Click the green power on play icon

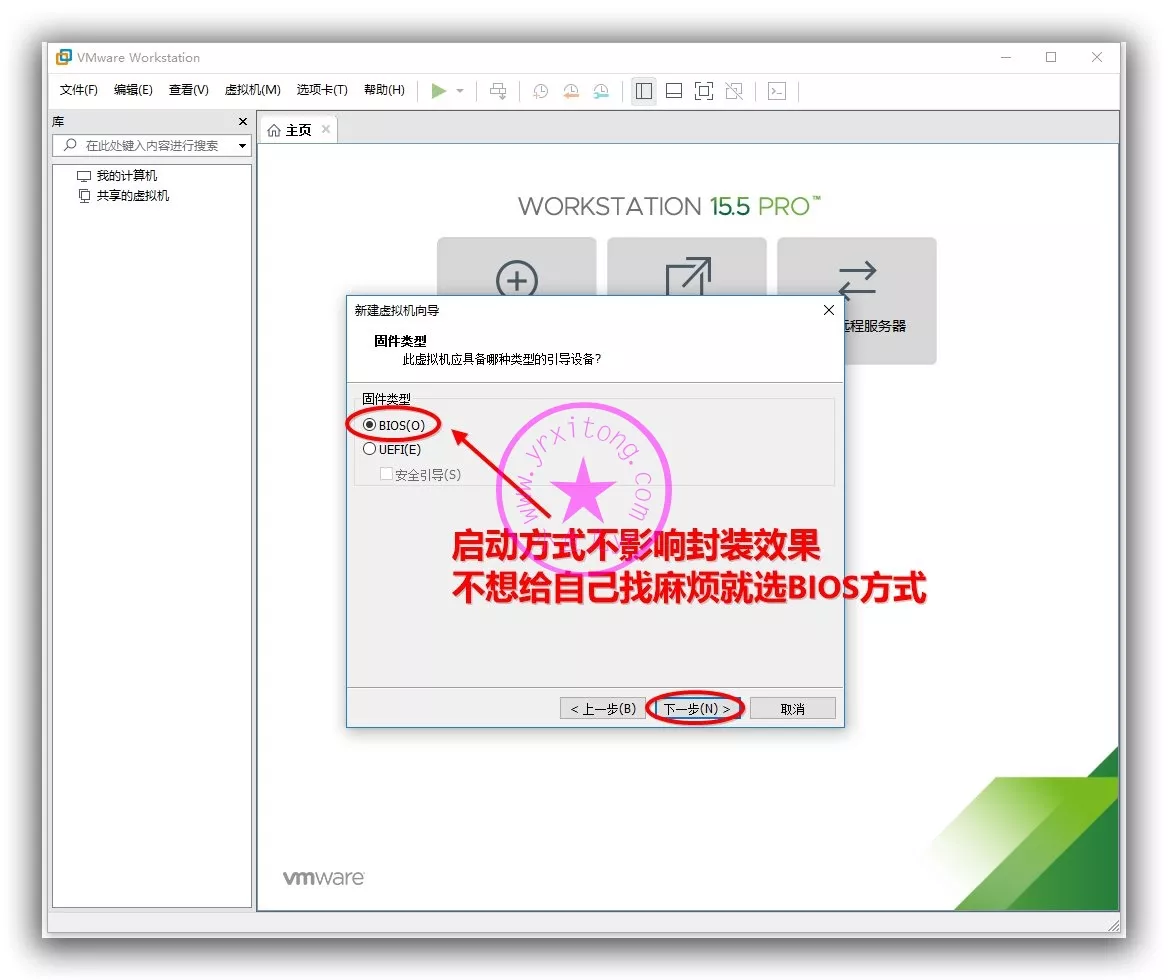click(x=438, y=91)
